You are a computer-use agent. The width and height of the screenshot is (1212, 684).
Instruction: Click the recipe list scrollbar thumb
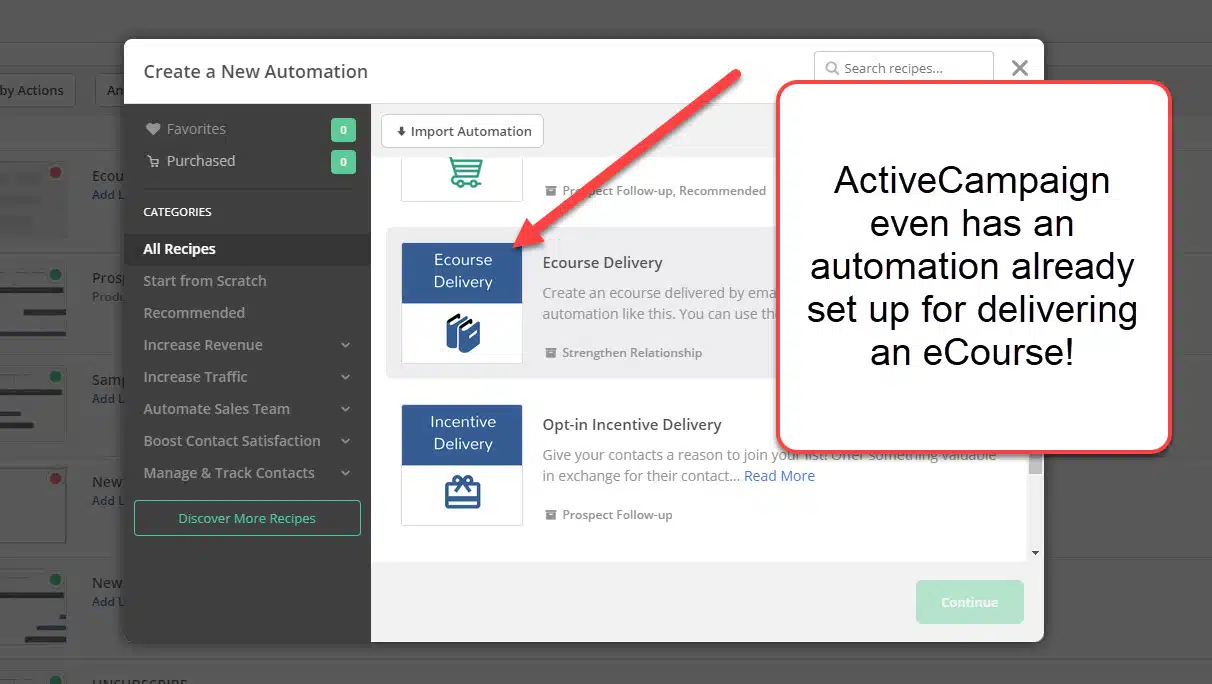point(1035,463)
